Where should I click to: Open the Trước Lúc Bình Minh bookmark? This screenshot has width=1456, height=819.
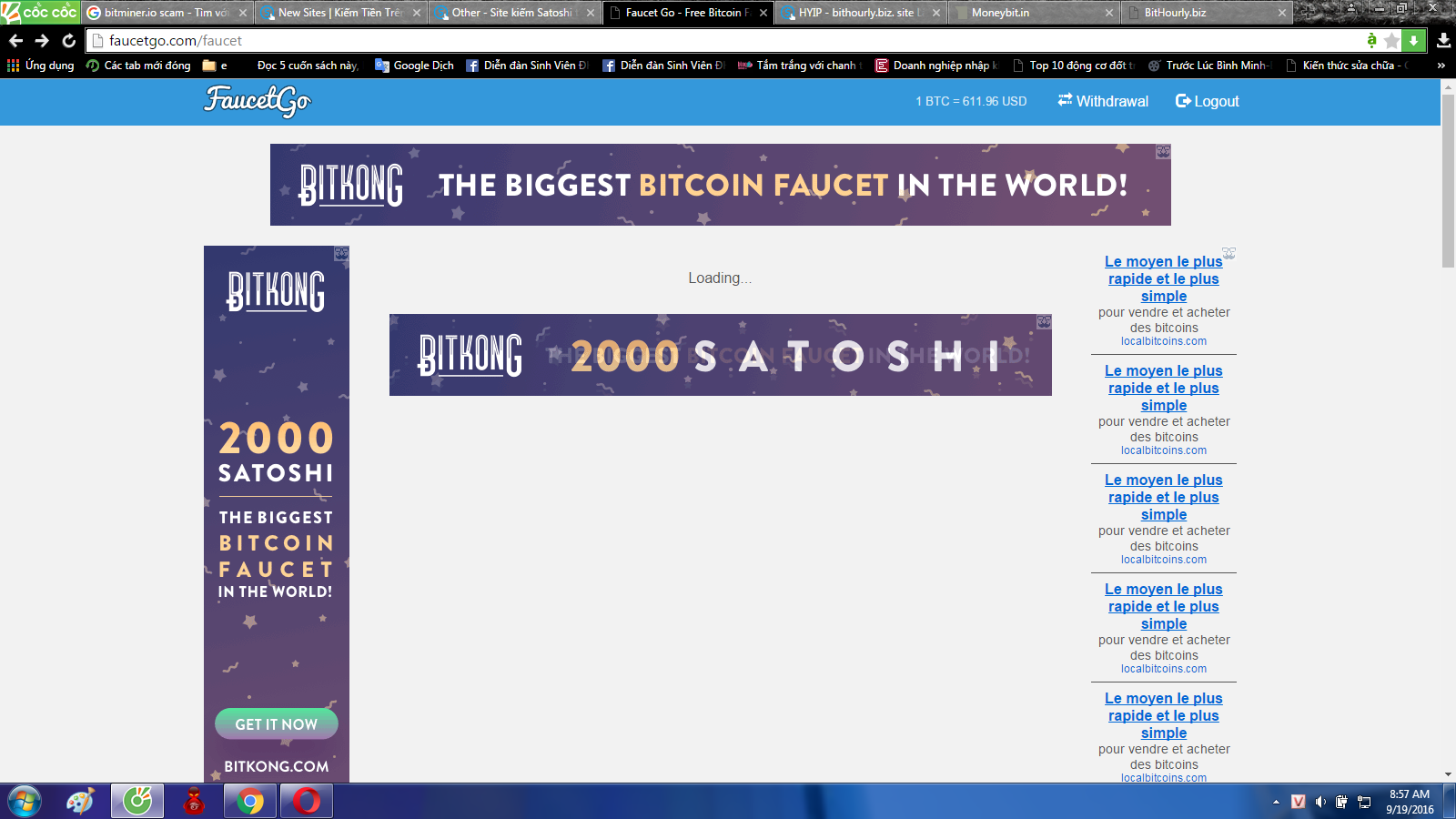coord(1209,66)
